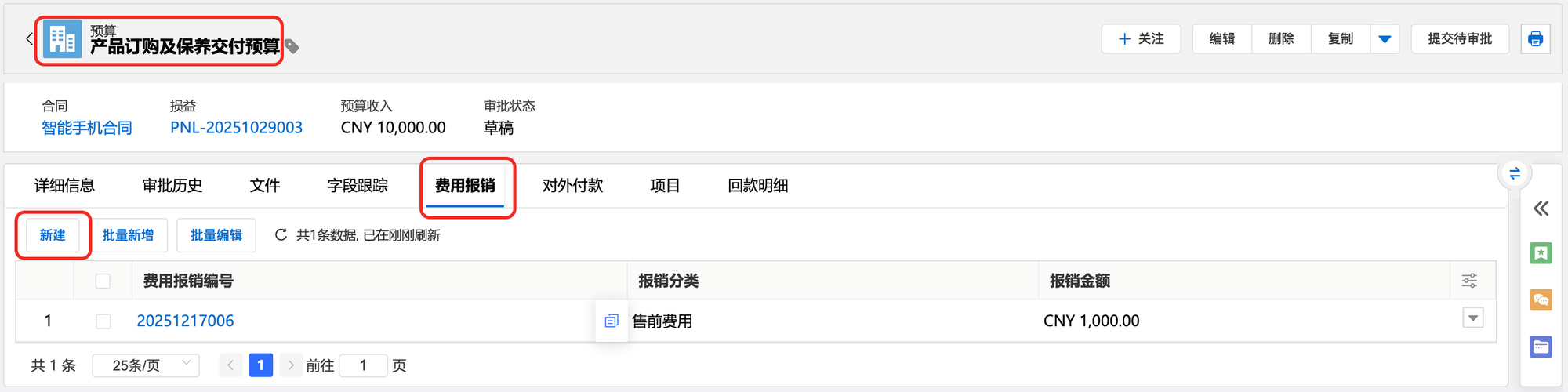Open the PNL-20251029003 link
Image resolution: width=1568 pixels, height=392 pixels.
click(x=236, y=128)
